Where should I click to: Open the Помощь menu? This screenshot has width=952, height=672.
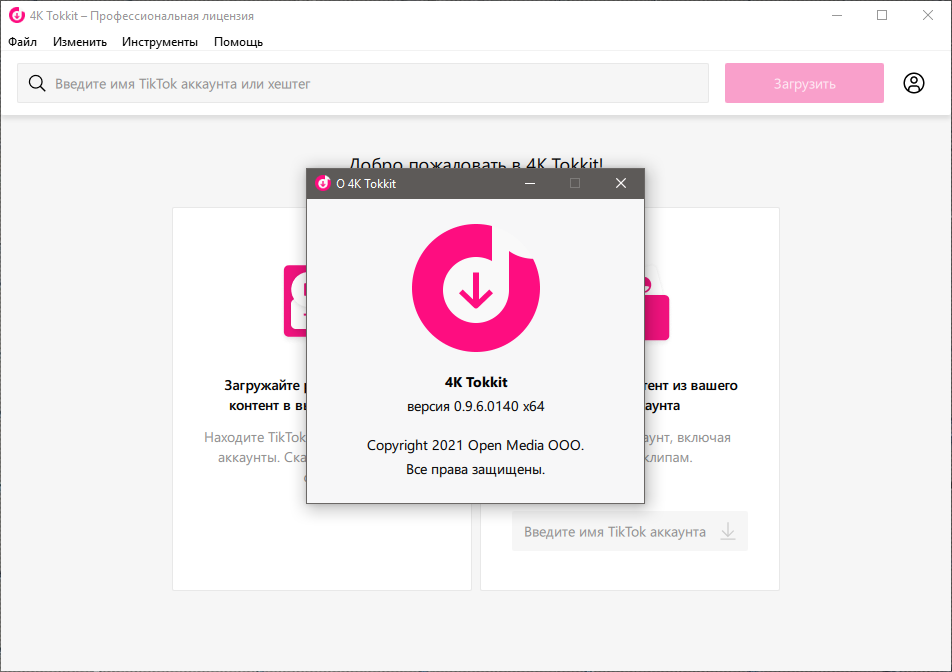238,42
